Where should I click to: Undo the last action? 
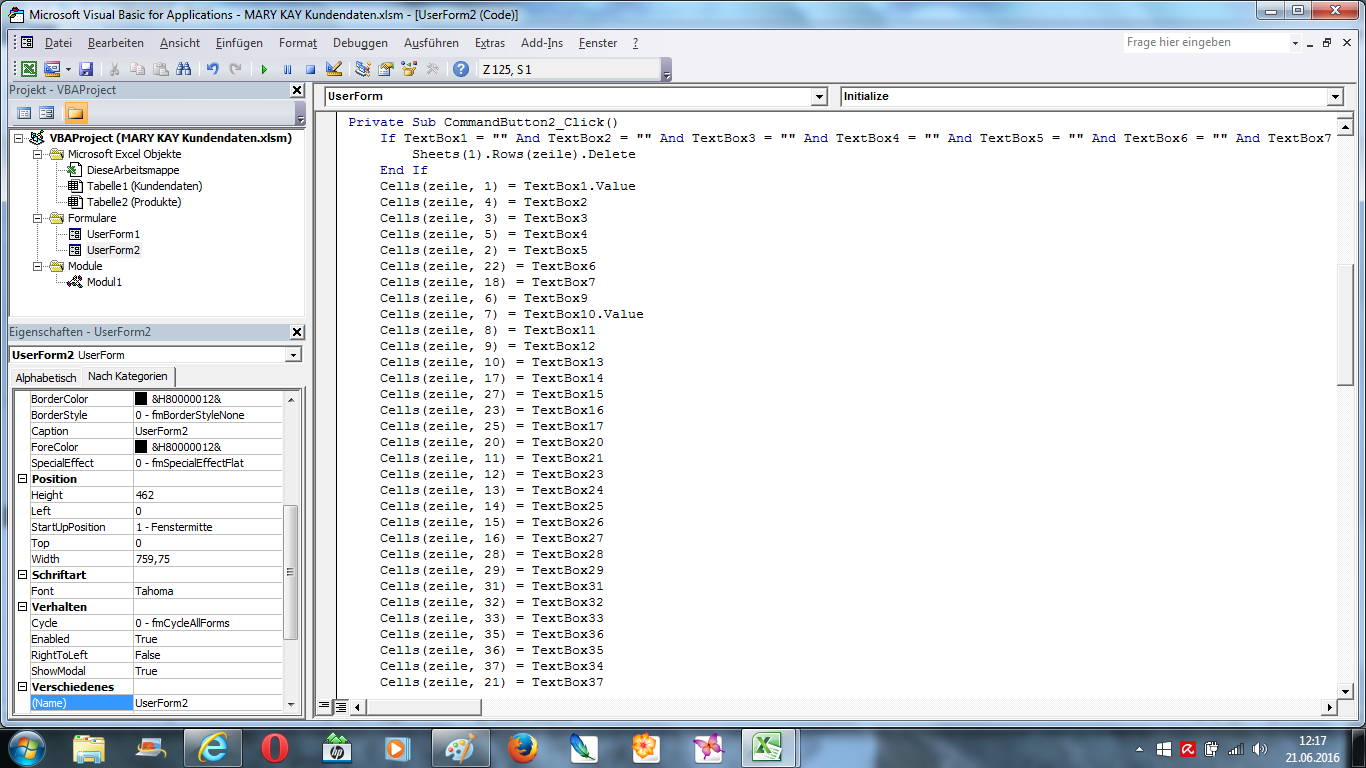tap(212, 69)
